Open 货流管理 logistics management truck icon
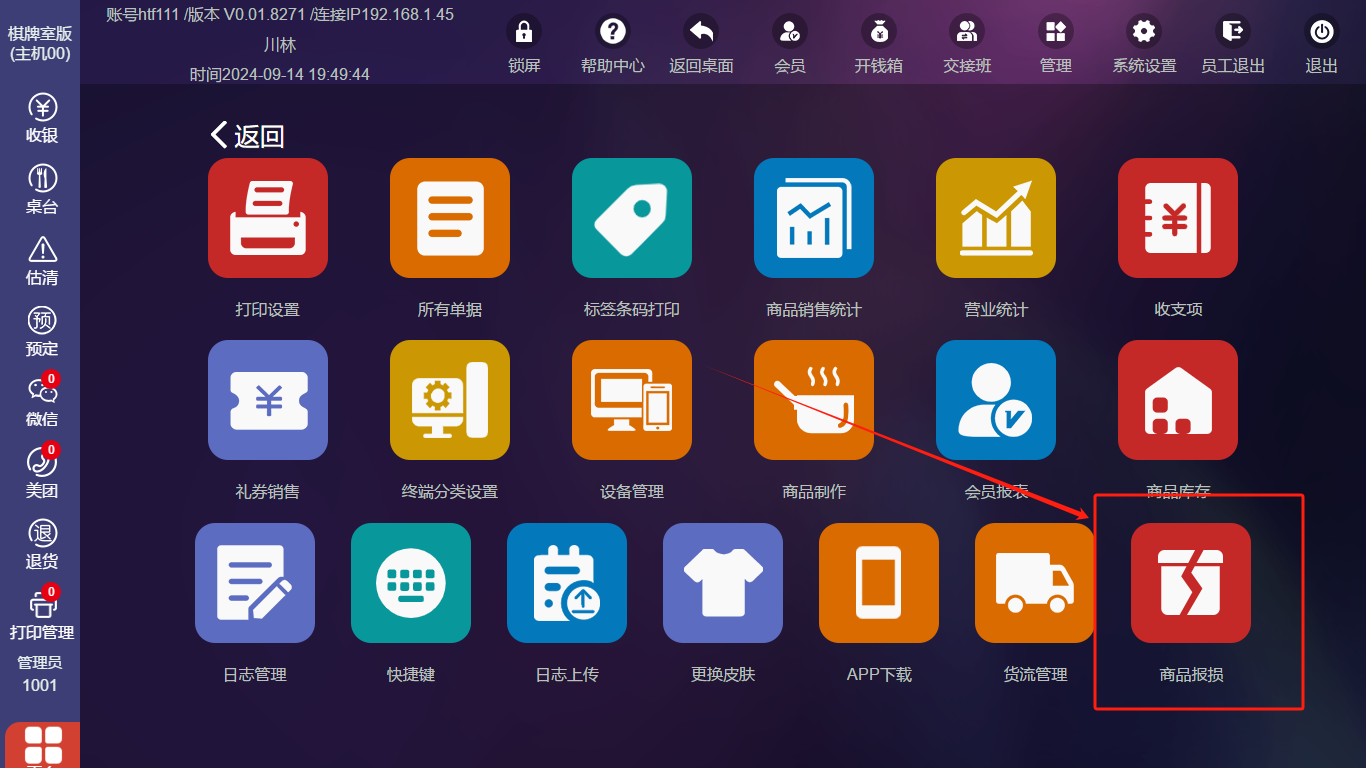The width and height of the screenshot is (1366, 768). [1035, 583]
